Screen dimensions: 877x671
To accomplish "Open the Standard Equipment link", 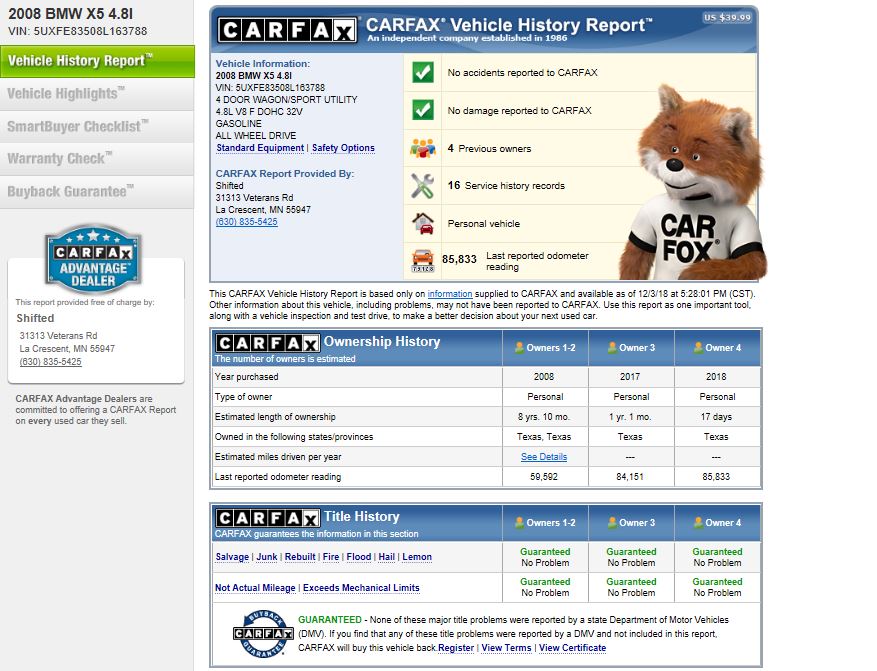I will tap(260, 148).
